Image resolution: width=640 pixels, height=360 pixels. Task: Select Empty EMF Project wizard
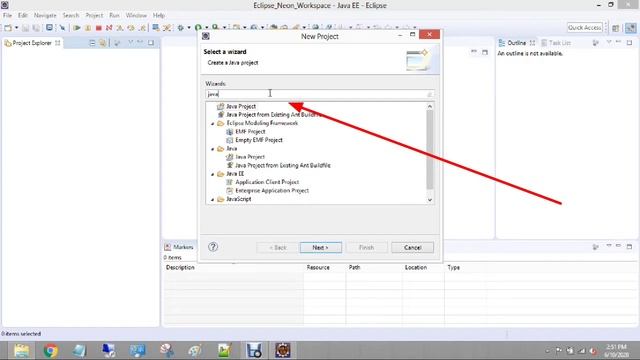259,140
